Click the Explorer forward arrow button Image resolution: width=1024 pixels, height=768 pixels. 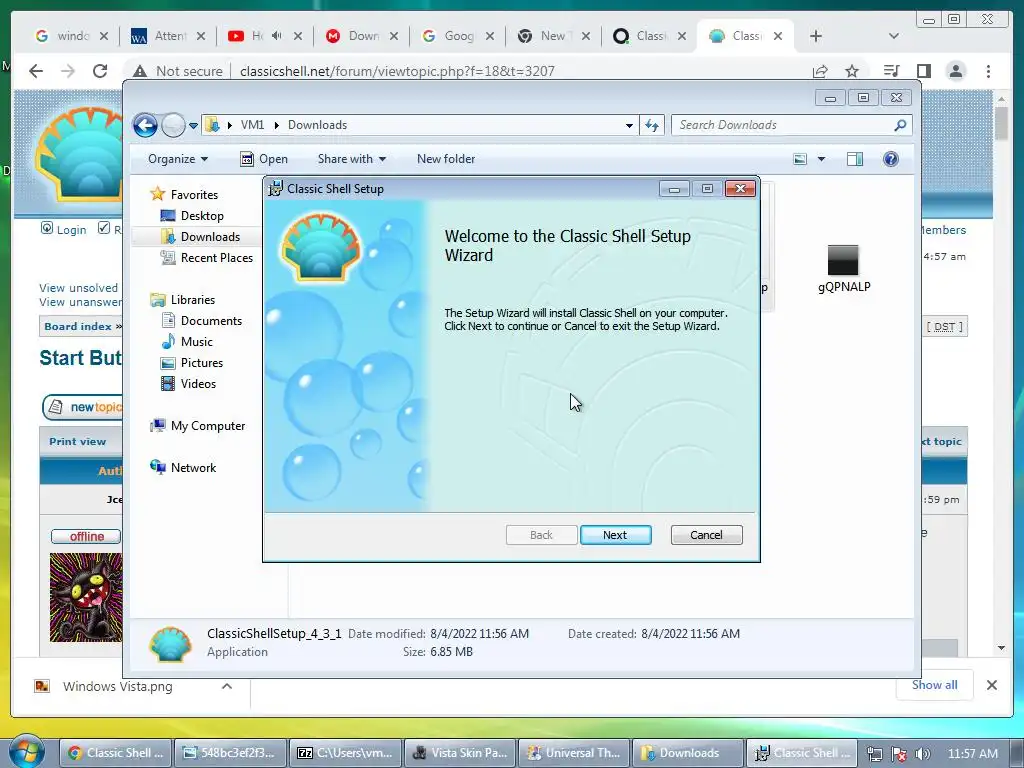(173, 125)
